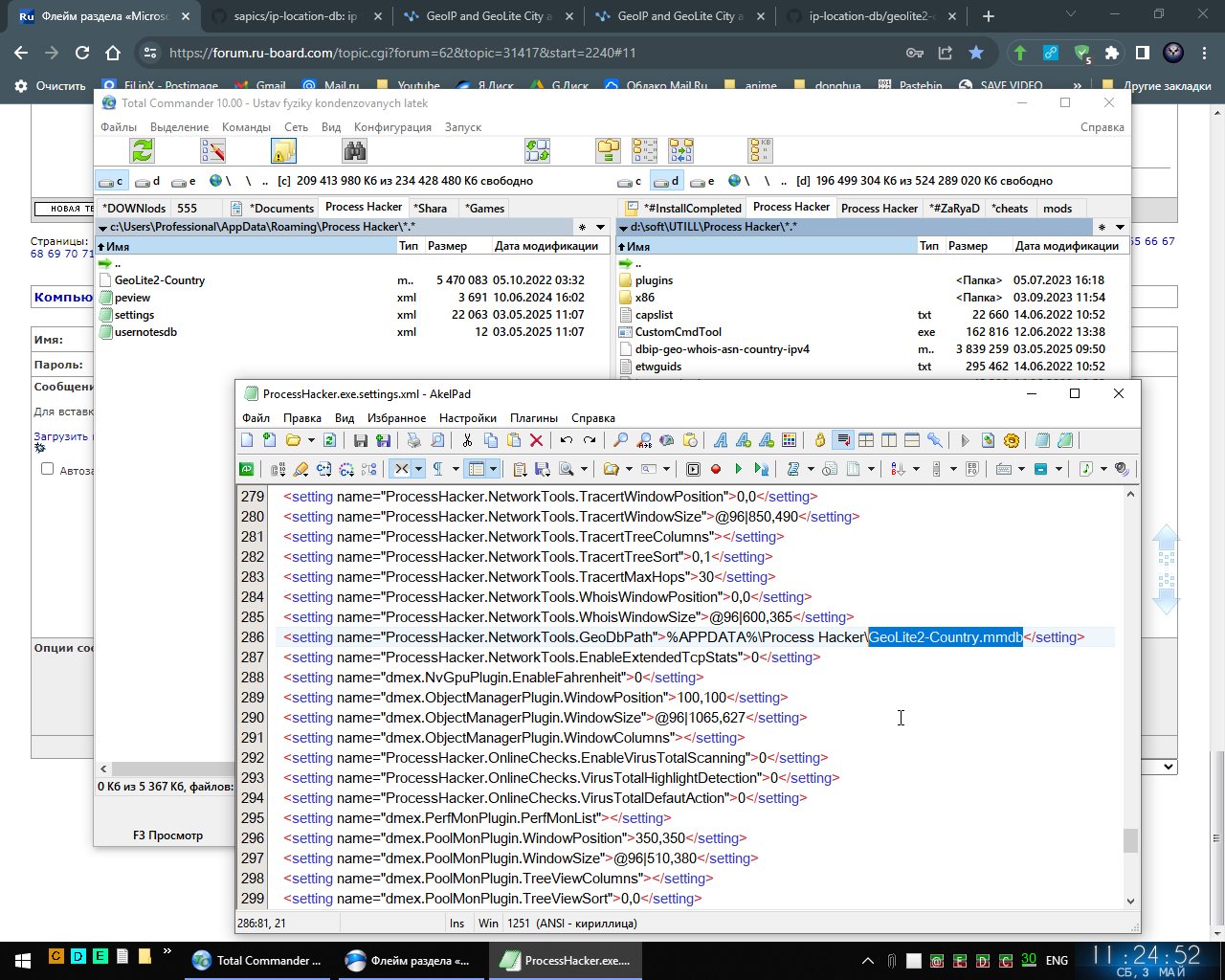The width and height of the screenshot is (1225, 980).
Task: Open AkelPad 'Файл' menu
Action: tap(256, 418)
